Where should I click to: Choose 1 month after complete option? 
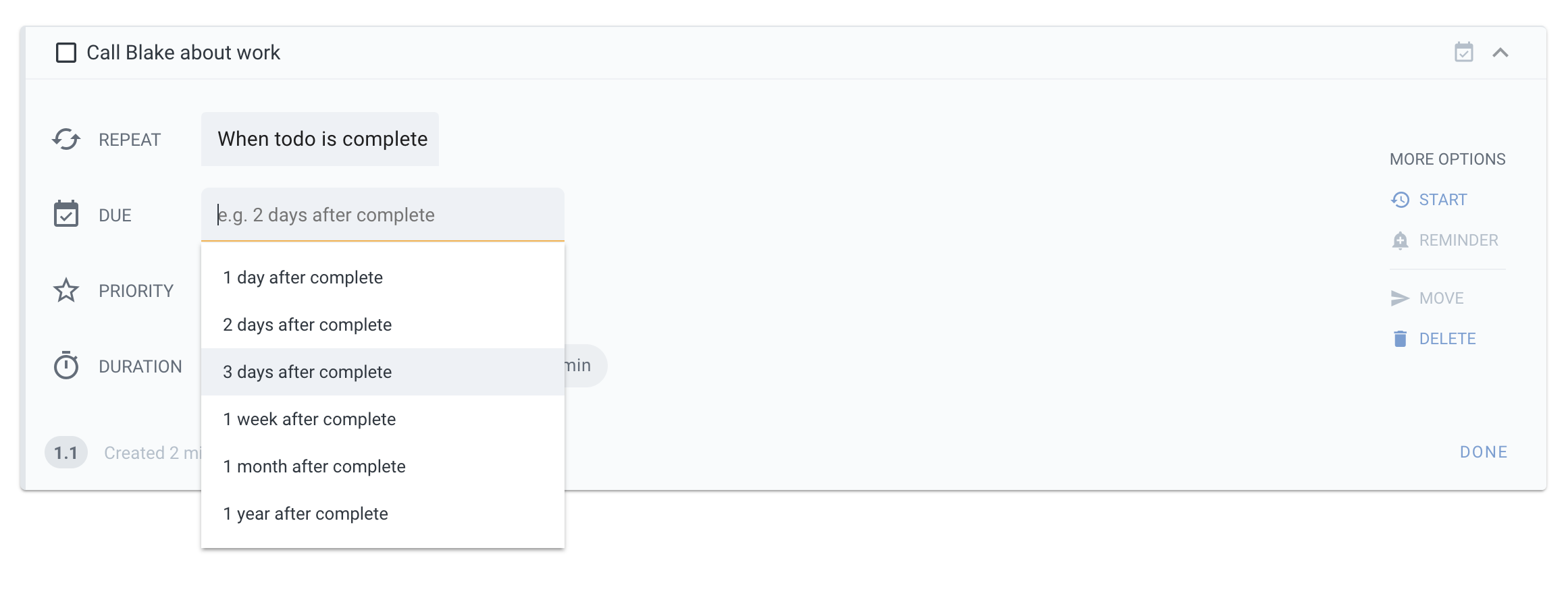pyautogui.click(x=314, y=466)
